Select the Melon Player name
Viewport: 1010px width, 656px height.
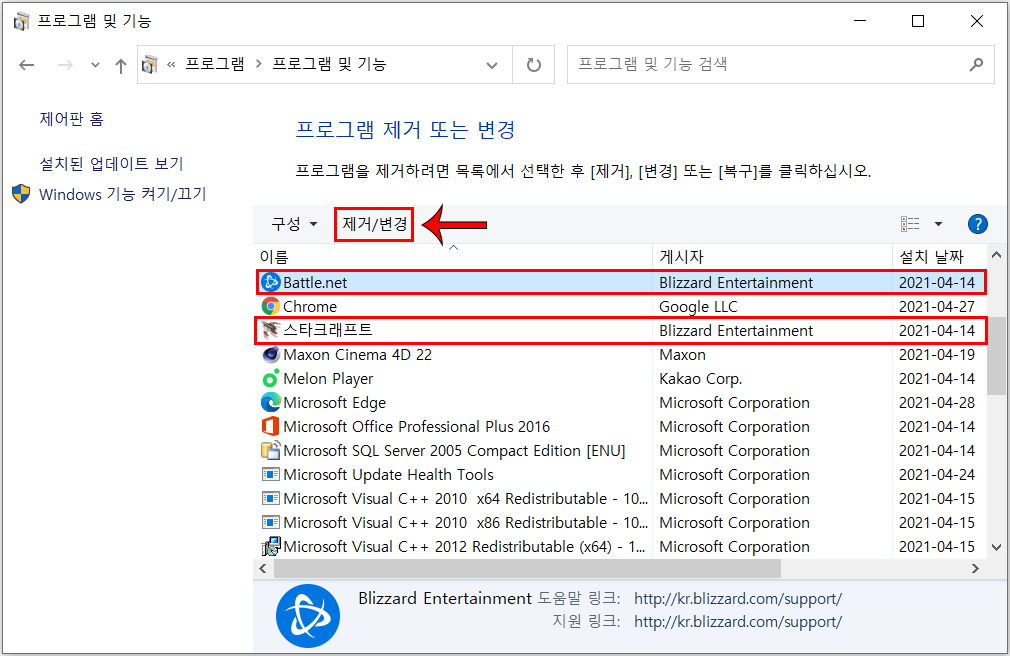click(328, 378)
